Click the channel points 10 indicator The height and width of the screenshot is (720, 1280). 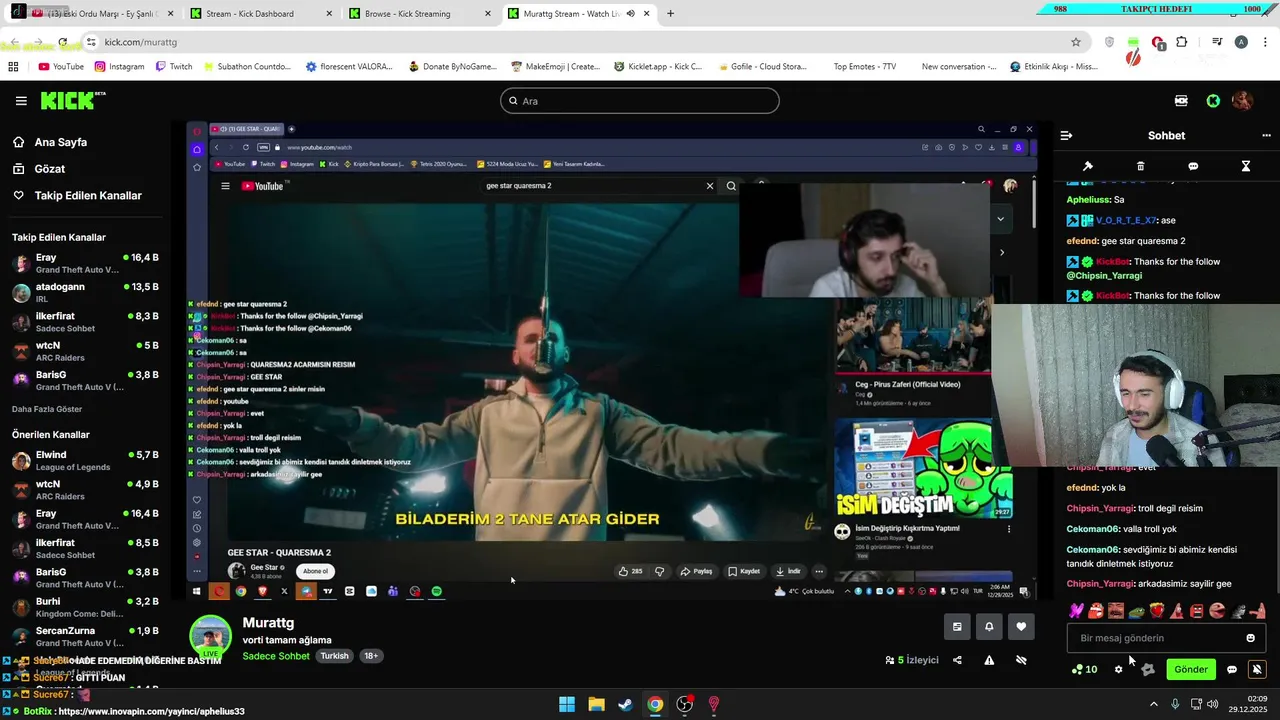point(1084,669)
